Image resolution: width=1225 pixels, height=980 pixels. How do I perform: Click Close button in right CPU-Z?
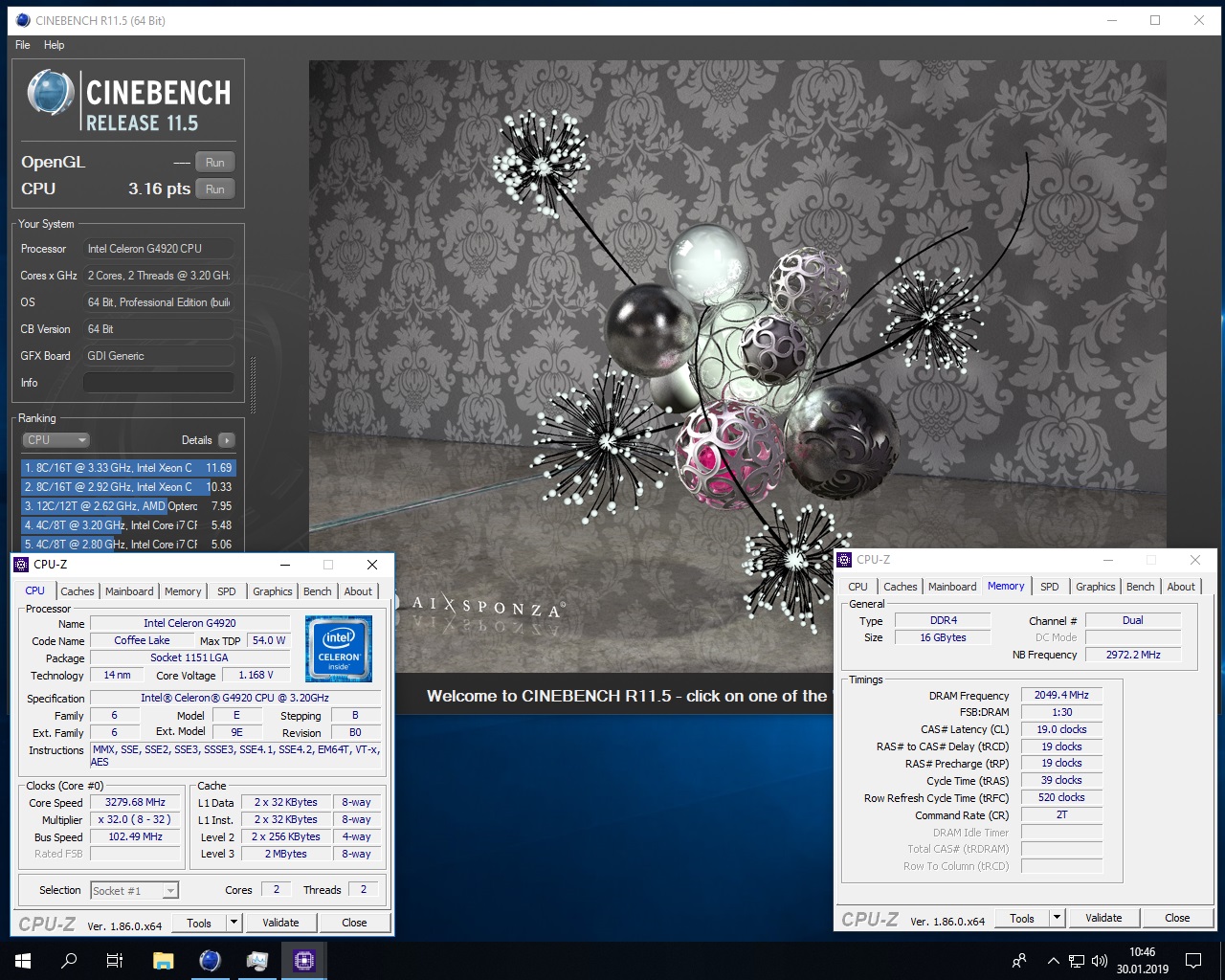(1177, 918)
